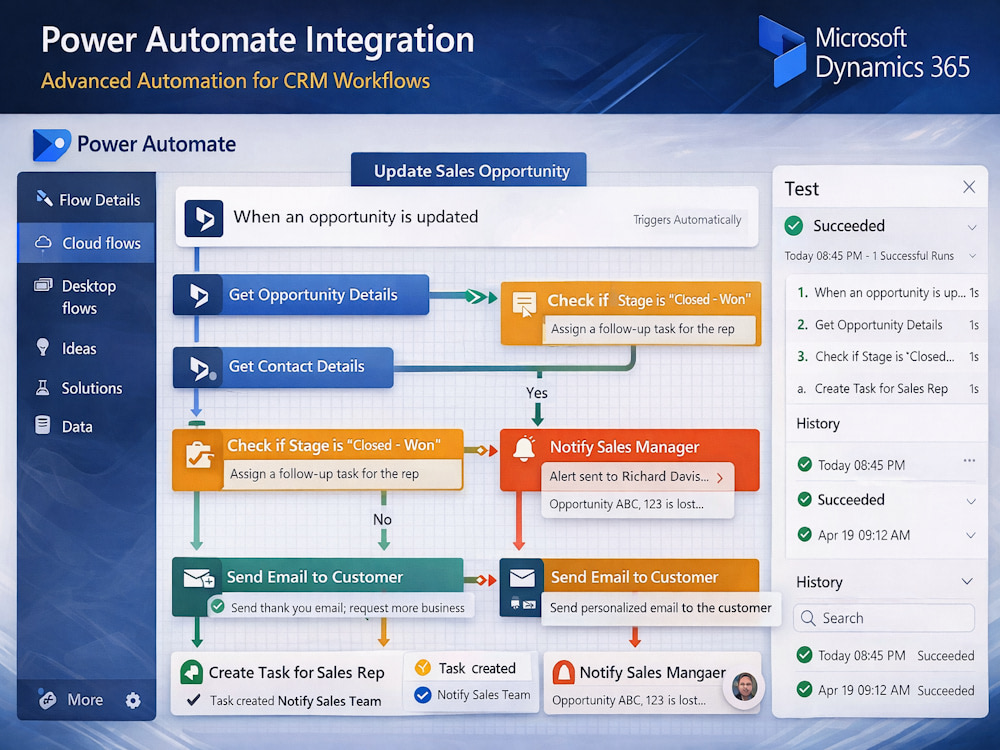Select step a 'Create Task for Sales Rep'

887,388
